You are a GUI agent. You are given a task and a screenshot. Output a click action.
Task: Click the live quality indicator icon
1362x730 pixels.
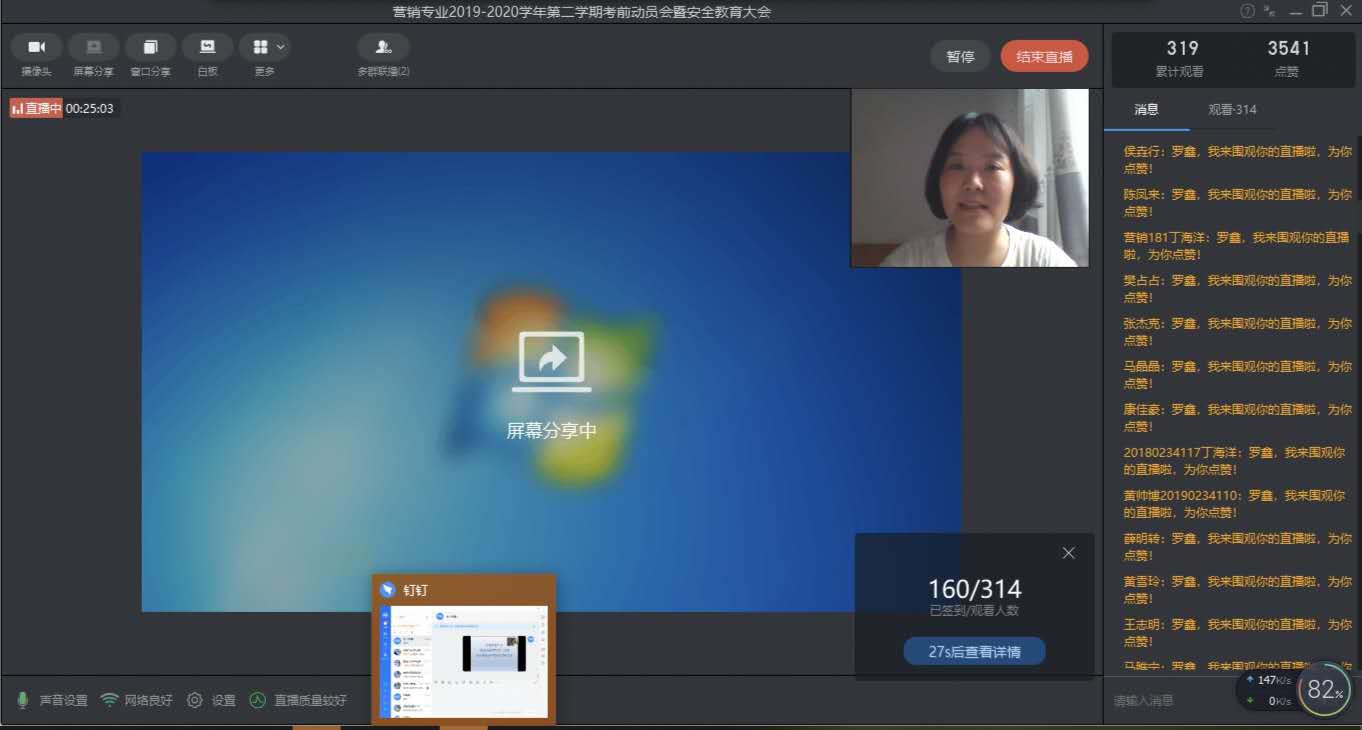click(258, 700)
